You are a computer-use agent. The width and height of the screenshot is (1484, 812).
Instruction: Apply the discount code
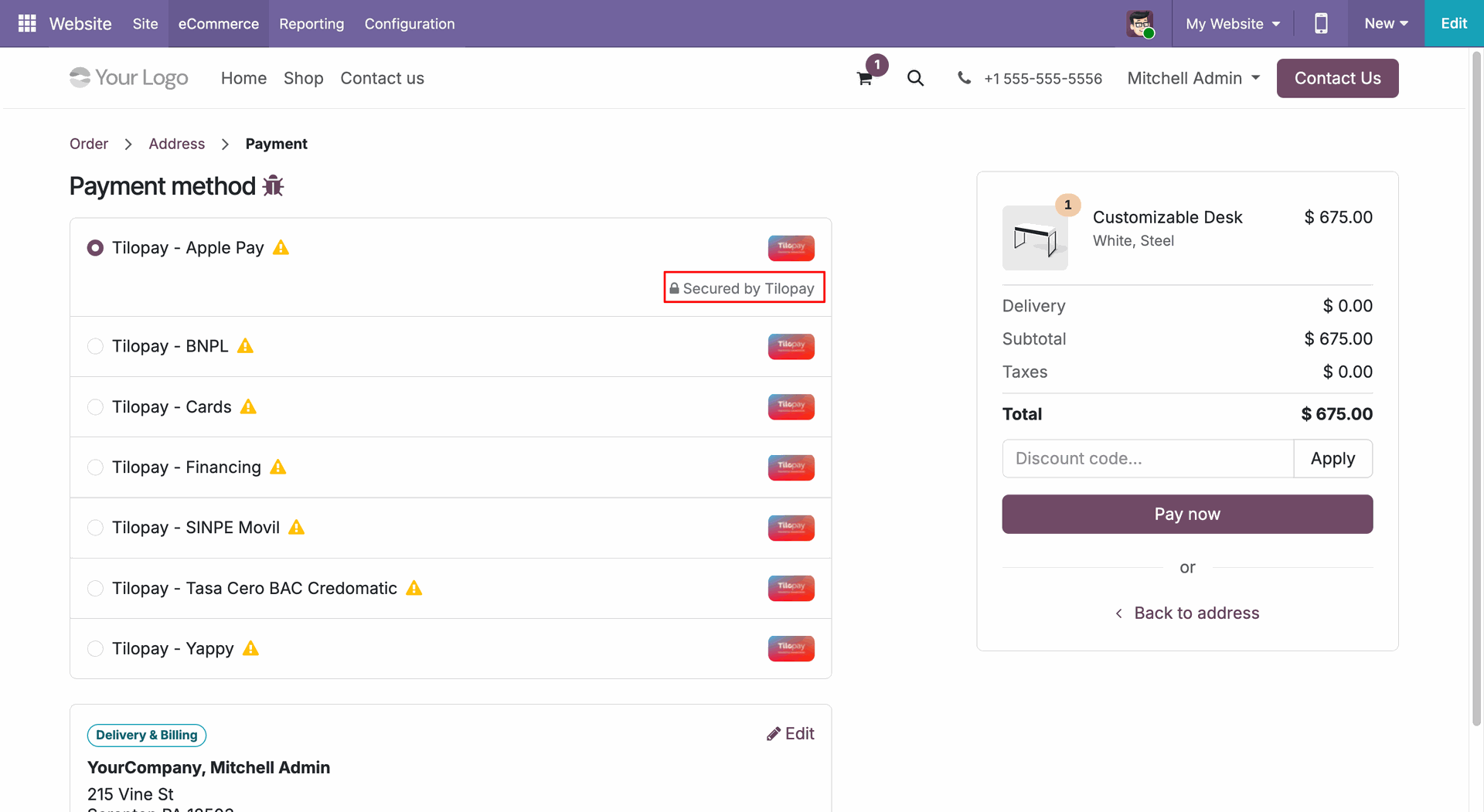click(1333, 459)
